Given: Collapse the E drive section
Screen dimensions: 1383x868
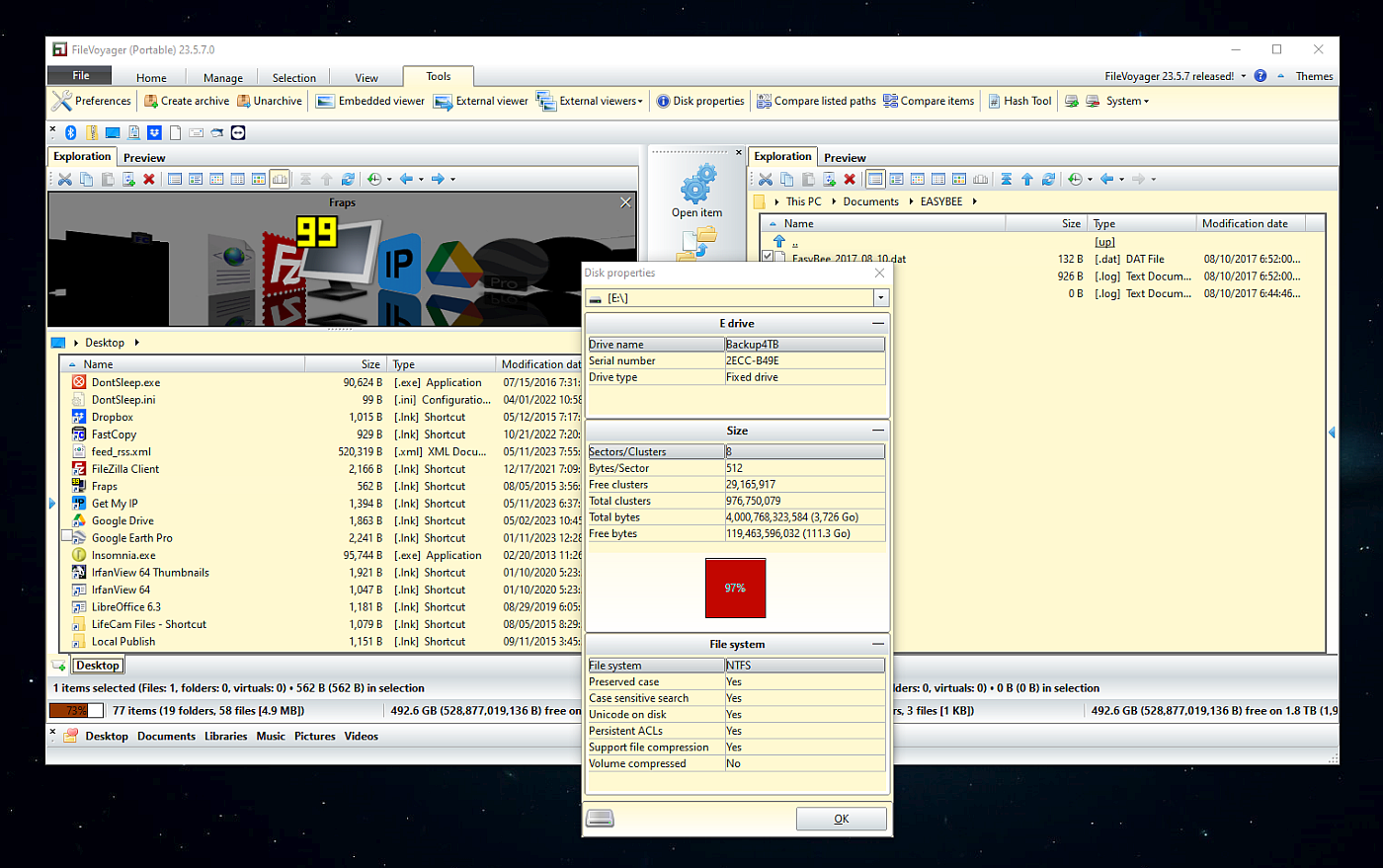Looking at the screenshot, I should pos(877,324).
